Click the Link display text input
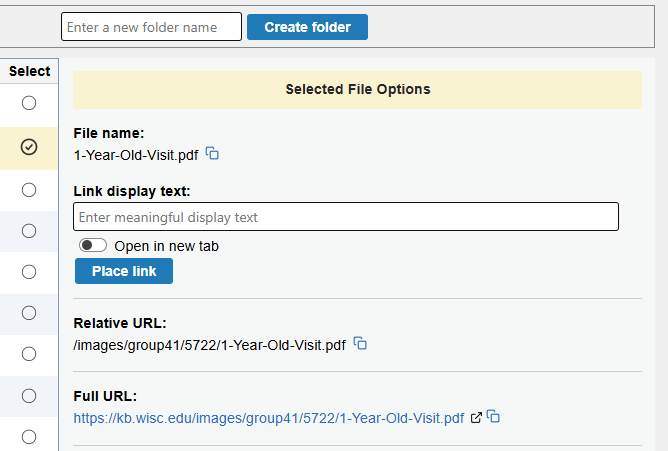The height and width of the screenshot is (451, 668). coord(346,217)
